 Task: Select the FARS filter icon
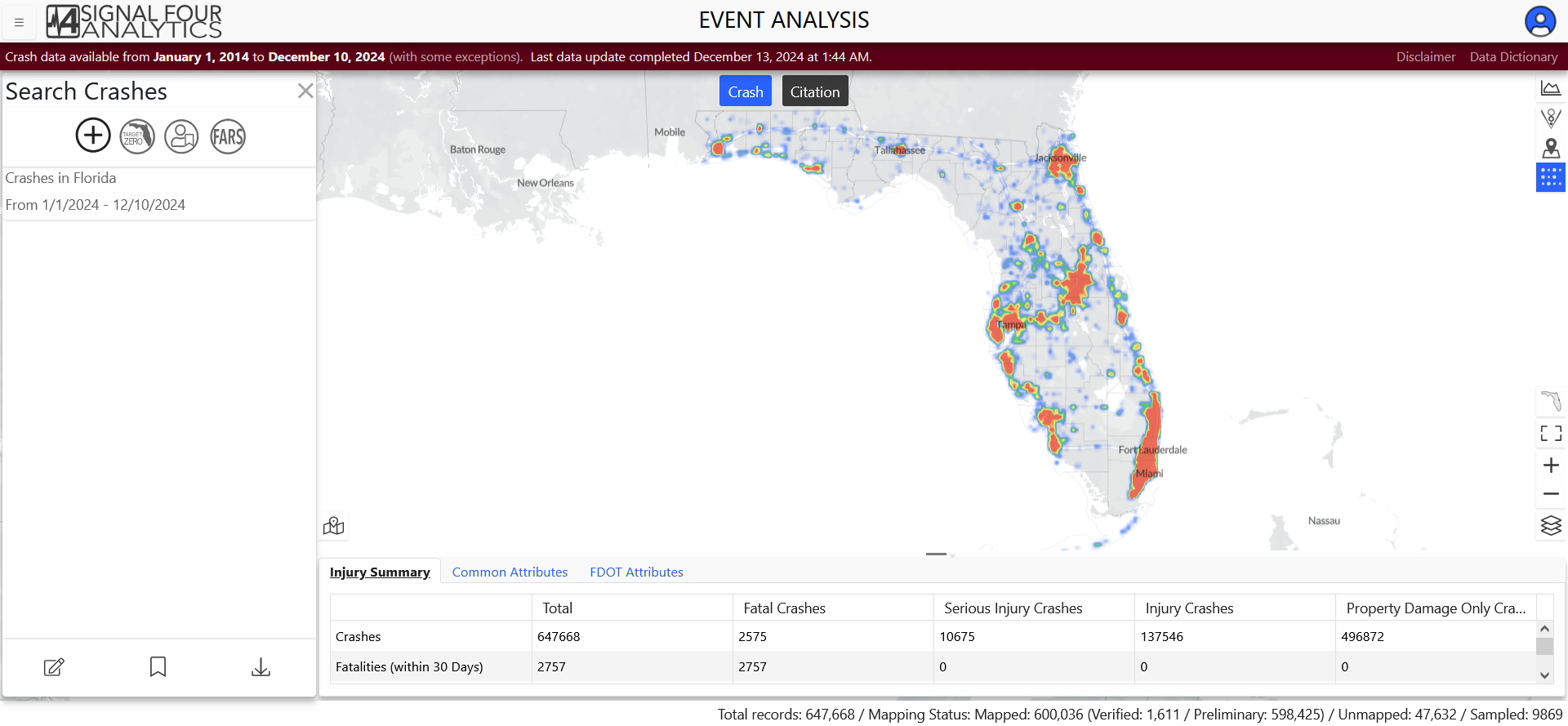pyautogui.click(x=228, y=136)
